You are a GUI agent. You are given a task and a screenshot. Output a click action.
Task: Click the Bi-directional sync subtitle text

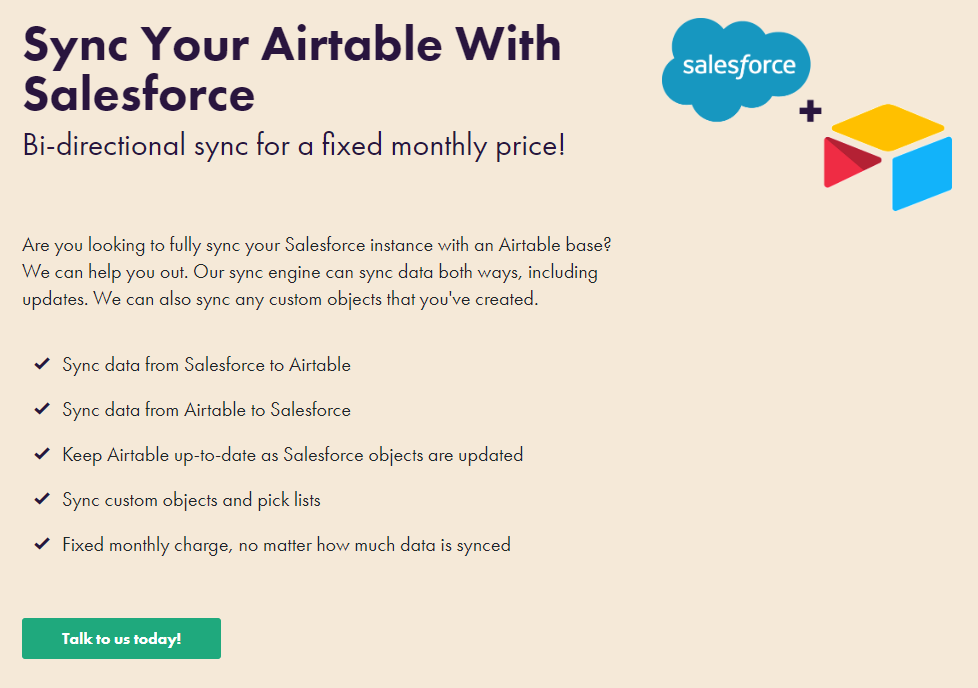tap(294, 146)
